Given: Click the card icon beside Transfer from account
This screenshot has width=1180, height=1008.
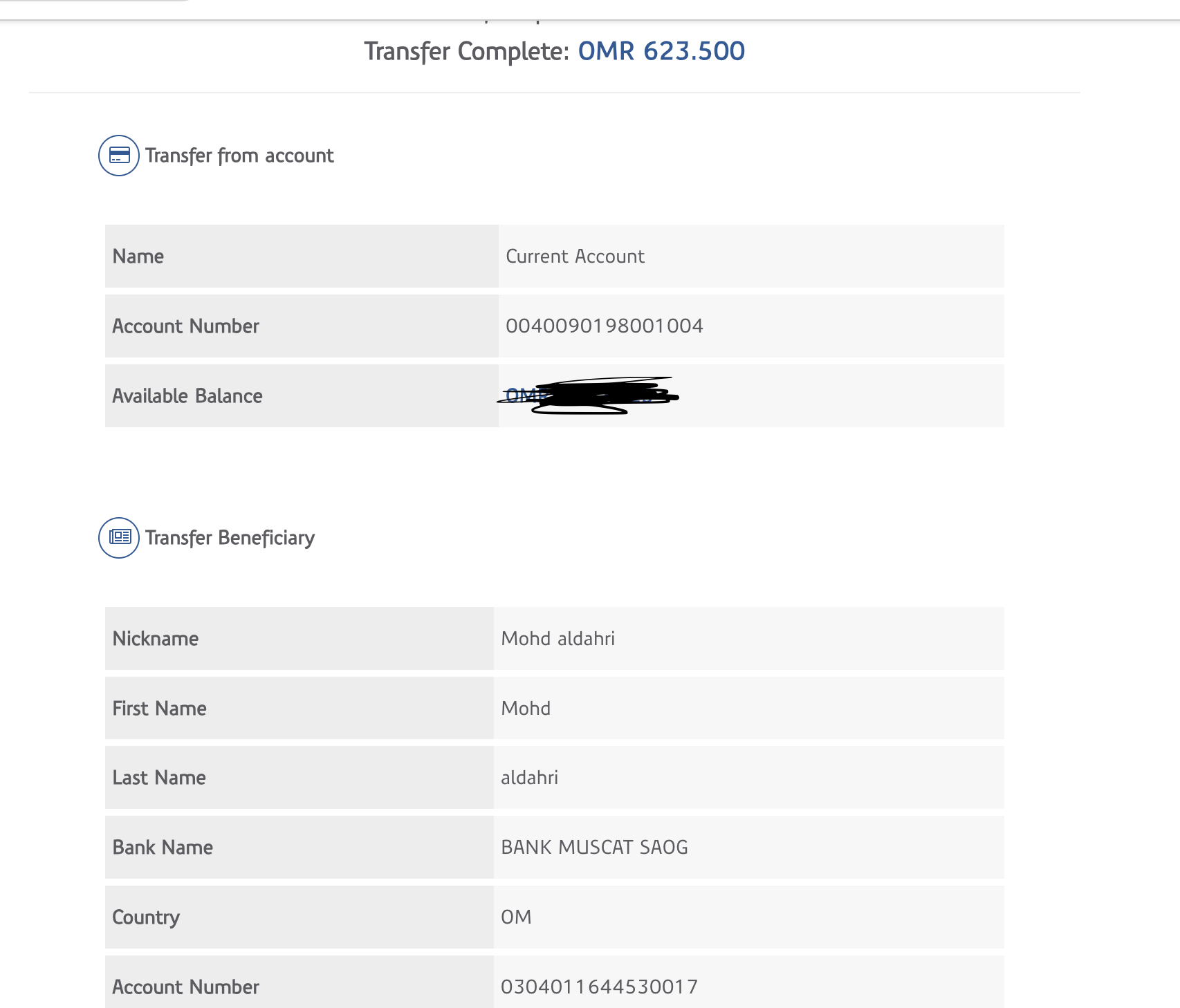Looking at the screenshot, I should click(119, 156).
